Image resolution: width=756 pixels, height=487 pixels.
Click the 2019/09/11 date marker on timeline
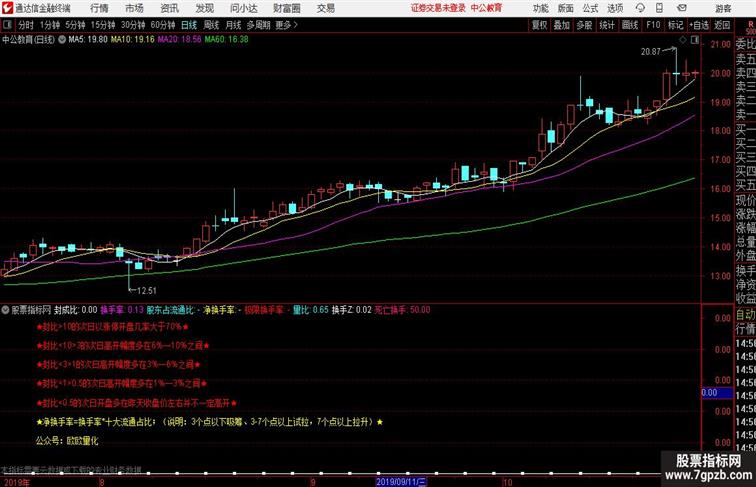point(401,482)
